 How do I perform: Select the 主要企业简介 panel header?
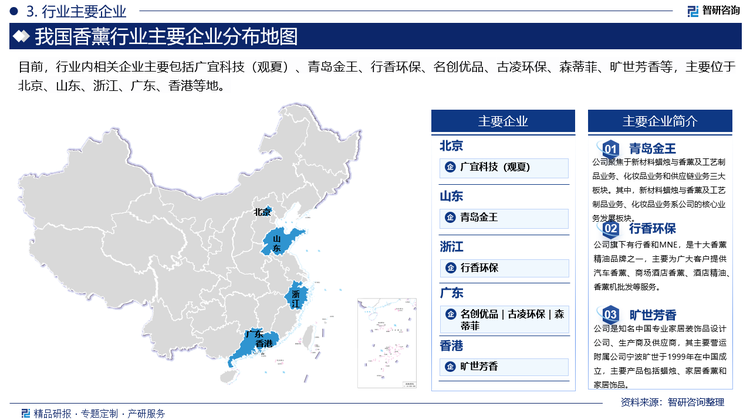tap(660, 121)
